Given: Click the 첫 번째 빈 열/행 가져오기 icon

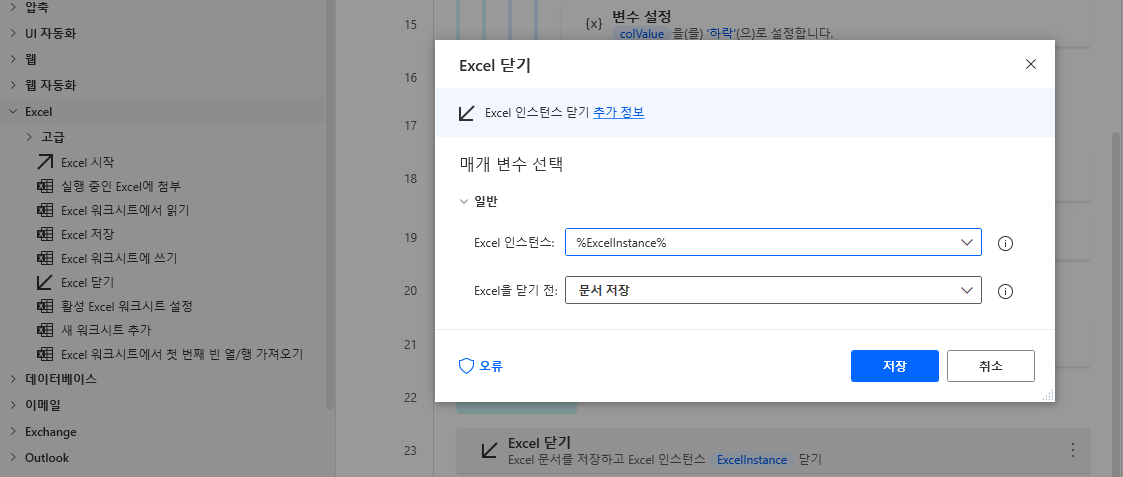Looking at the screenshot, I should (x=45, y=354).
